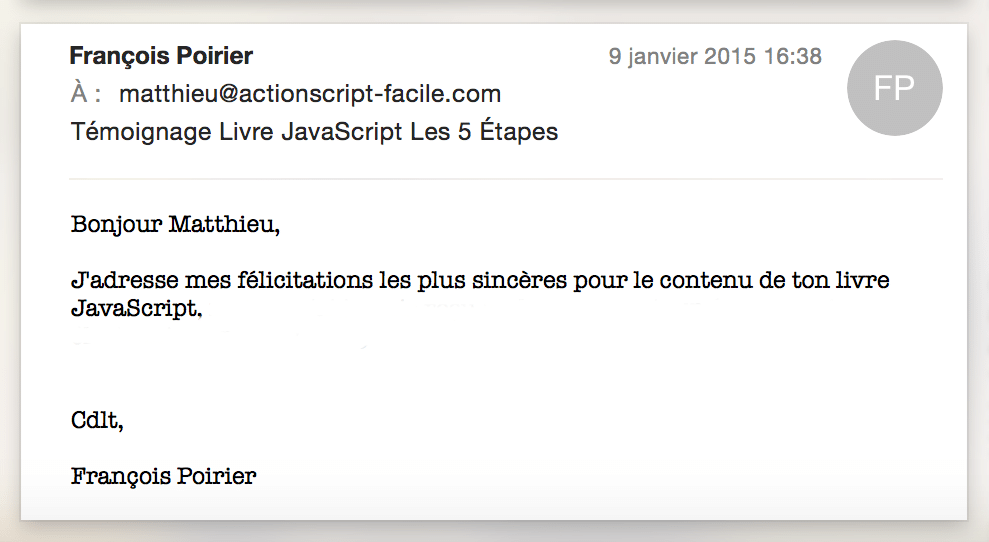
Task: Select sender name François Poirier in header
Action: tap(161, 56)
